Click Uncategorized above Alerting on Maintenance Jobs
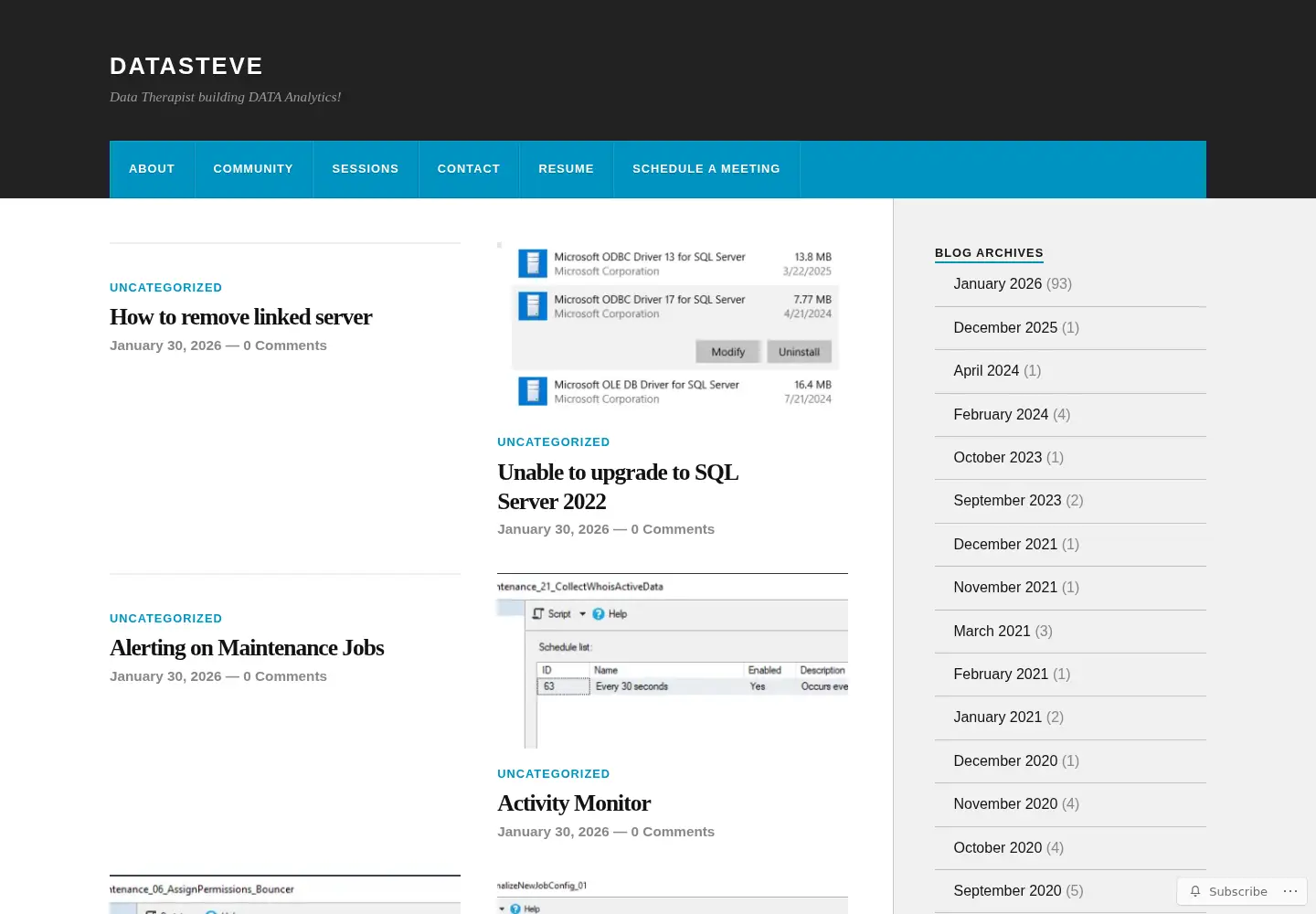Screen dimensions: 1316x914 (x=166, y=619)
